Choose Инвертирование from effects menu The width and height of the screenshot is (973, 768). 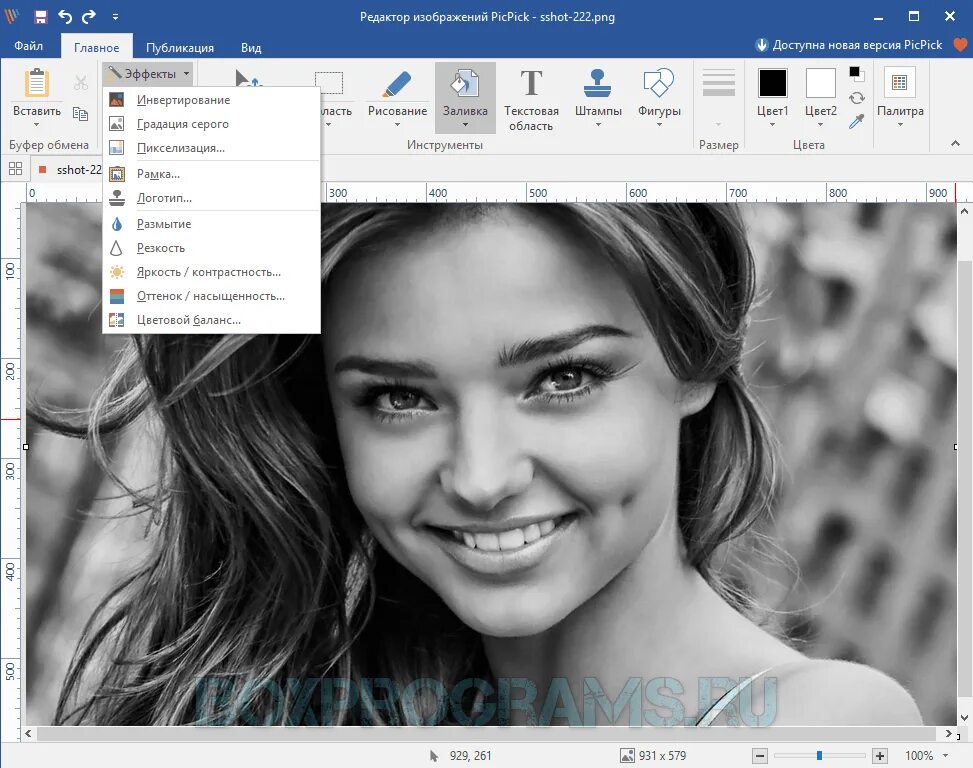(x=212, y=100)
